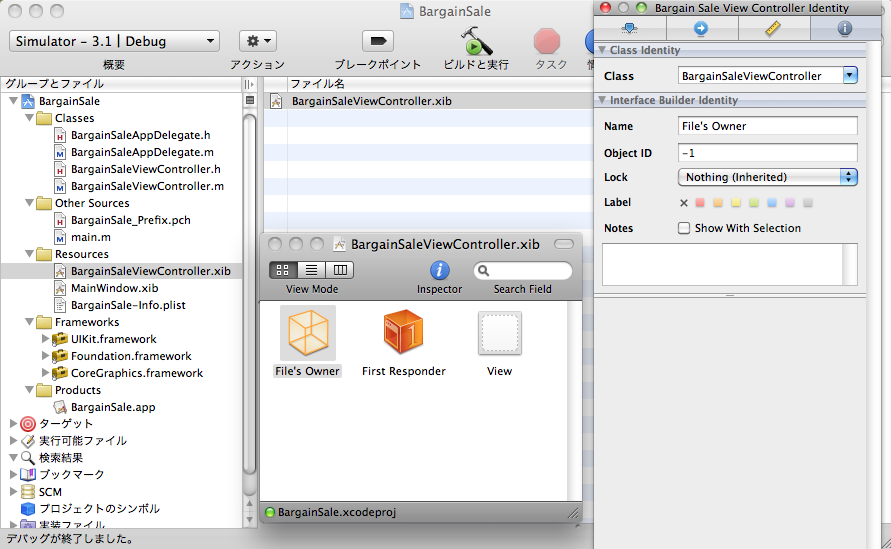Screen dimensions: 891x549
Task: Collapse the Frameworks folder
Action: tap(30, 322)
